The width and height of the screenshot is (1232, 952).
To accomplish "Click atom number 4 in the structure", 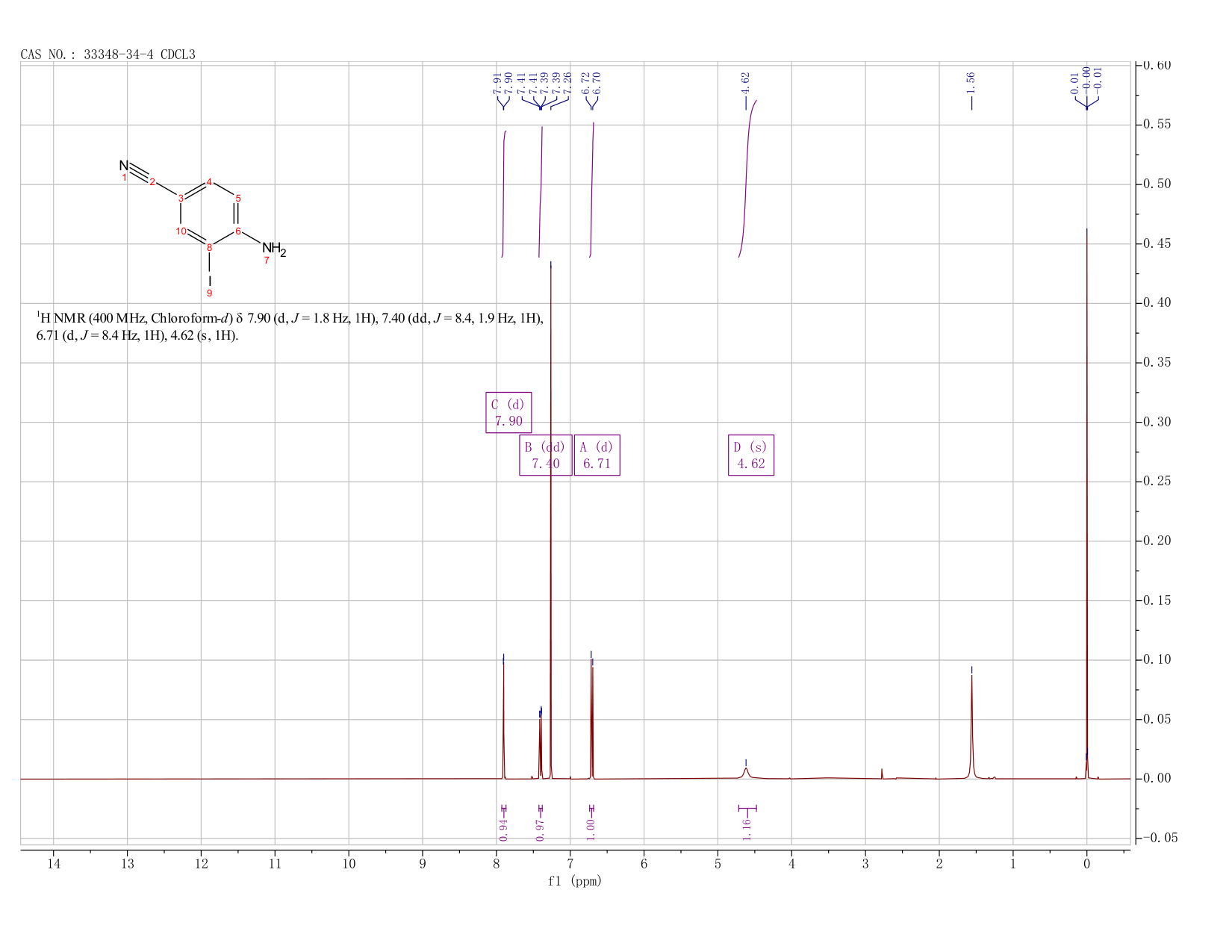I will pyautogui.click(x=210, y=181).
